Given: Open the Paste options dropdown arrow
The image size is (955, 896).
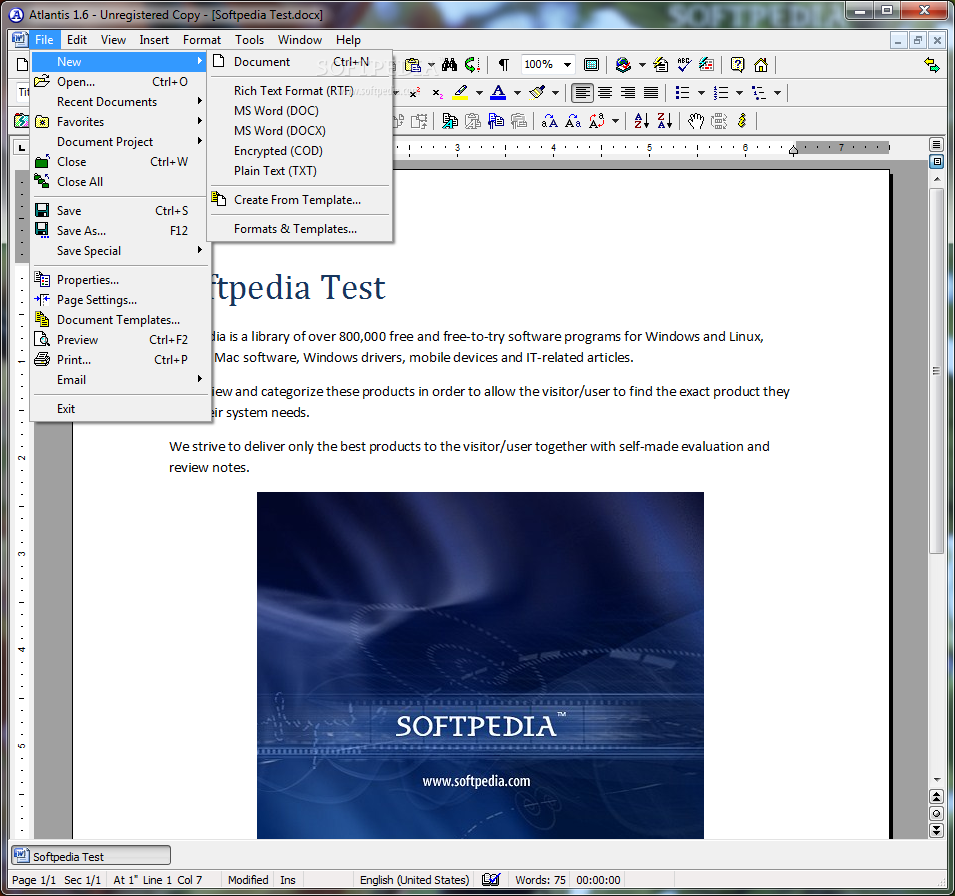Looking at the screenshot, I should 431,65.
